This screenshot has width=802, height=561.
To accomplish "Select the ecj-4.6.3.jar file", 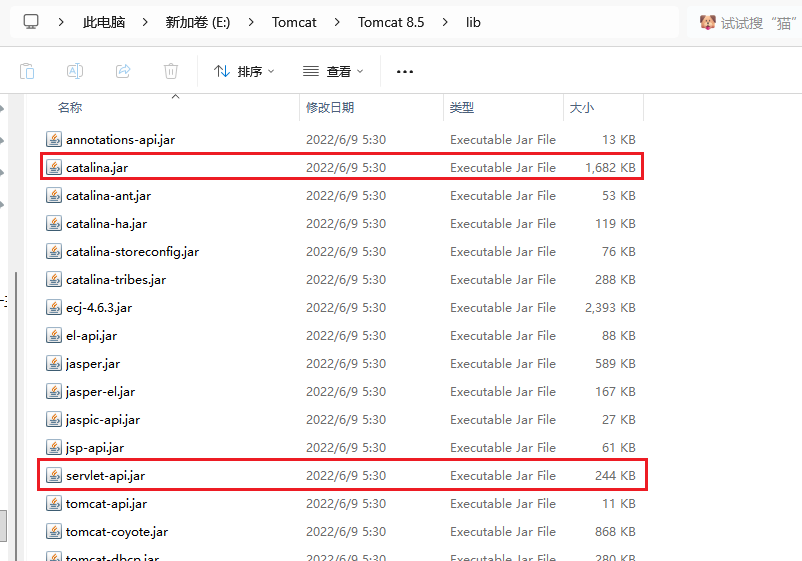I will click(99, 308).
